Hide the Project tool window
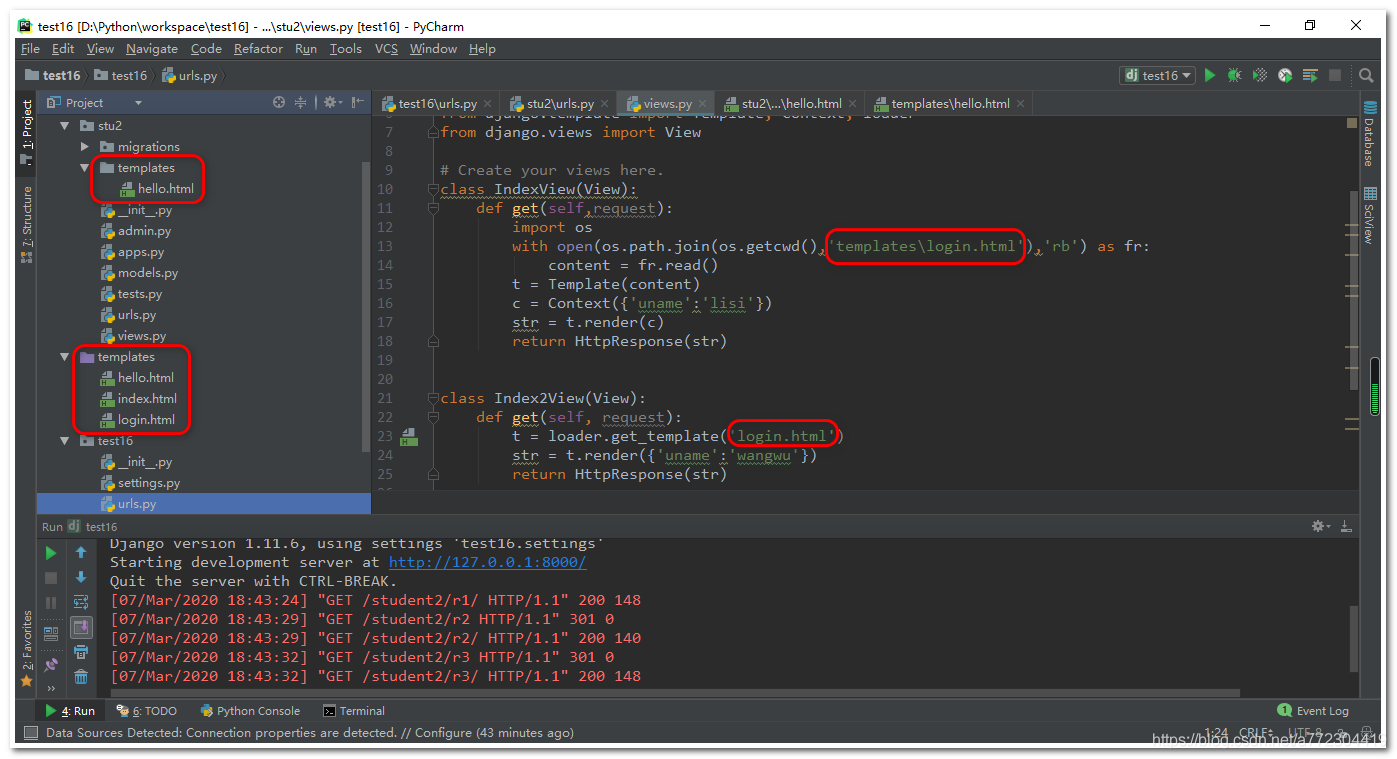1397x759 pixels. pos(357,102)
